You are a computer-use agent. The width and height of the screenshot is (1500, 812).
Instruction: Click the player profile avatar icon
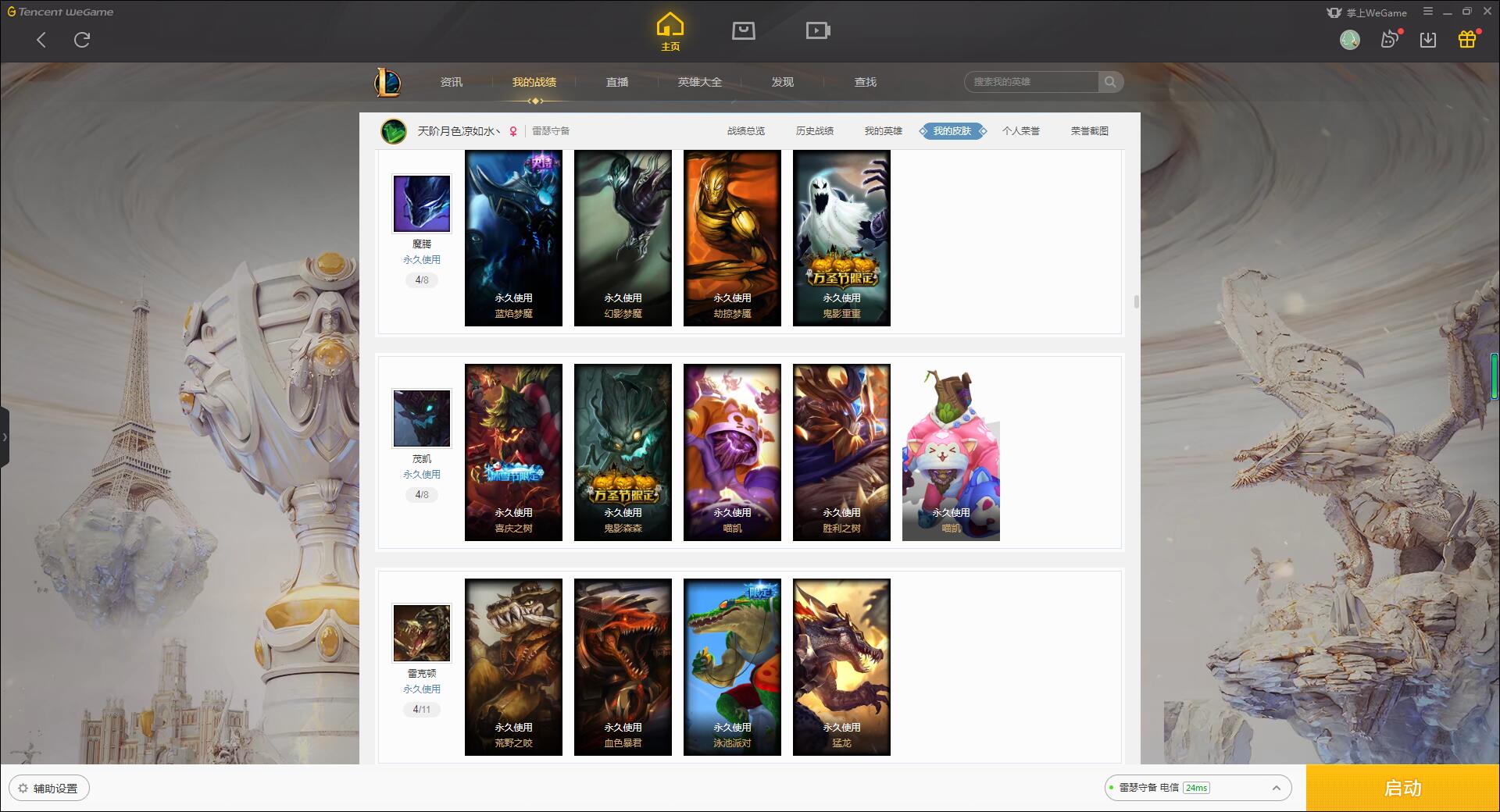pos(394,131)
